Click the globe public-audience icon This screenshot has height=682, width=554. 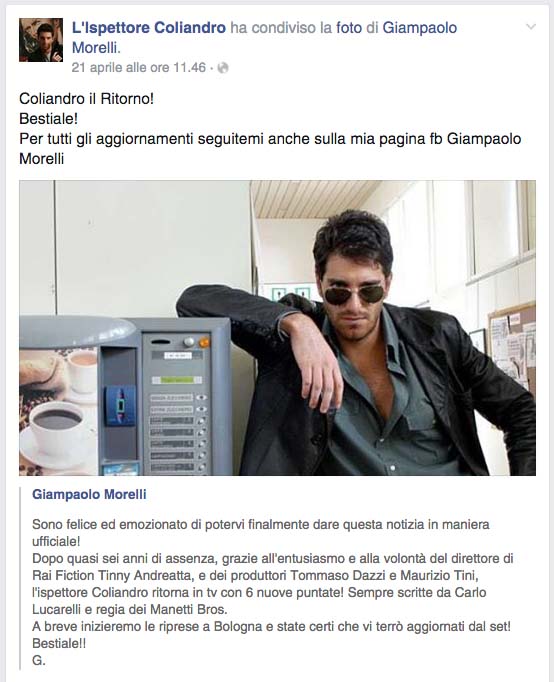223,68
